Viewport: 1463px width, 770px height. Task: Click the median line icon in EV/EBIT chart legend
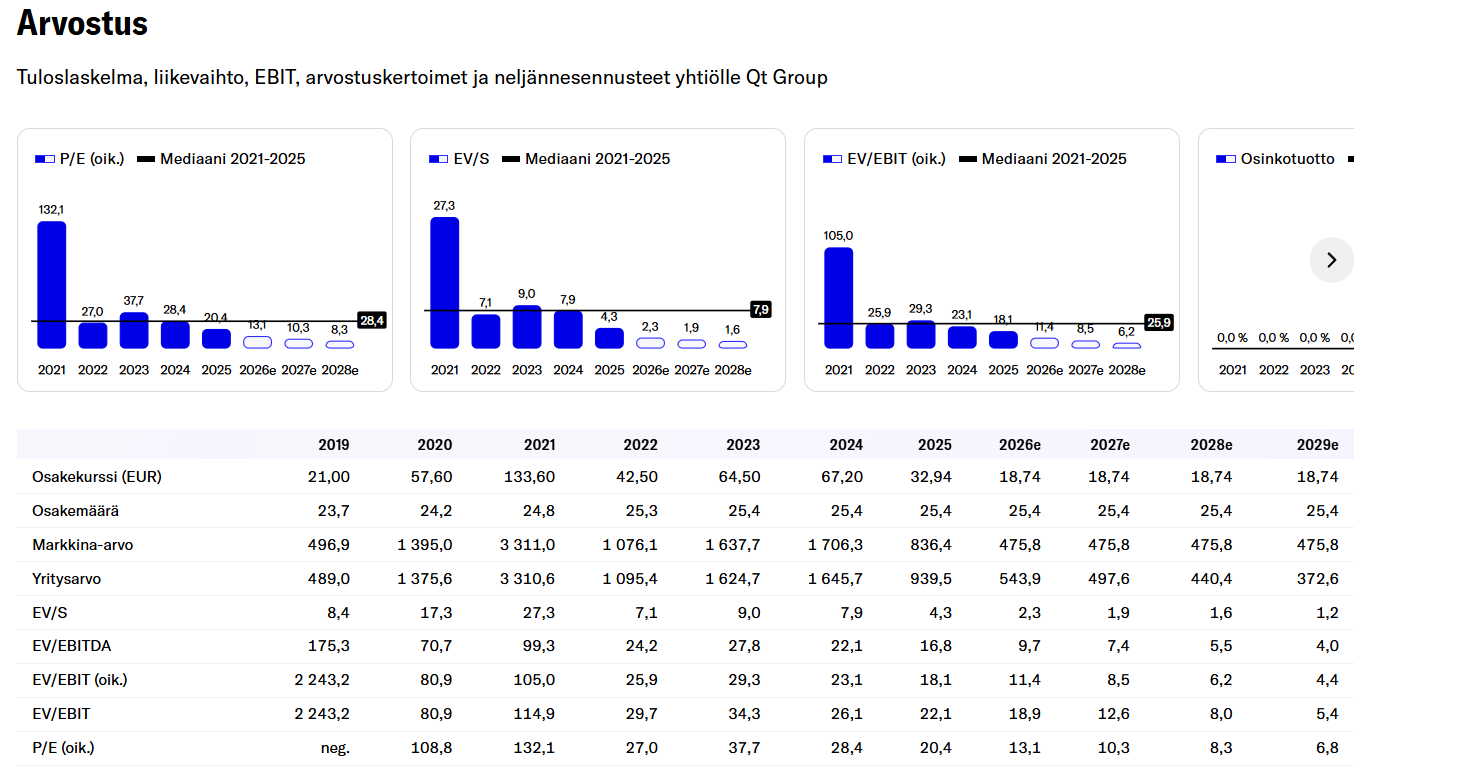coord(967,159)
